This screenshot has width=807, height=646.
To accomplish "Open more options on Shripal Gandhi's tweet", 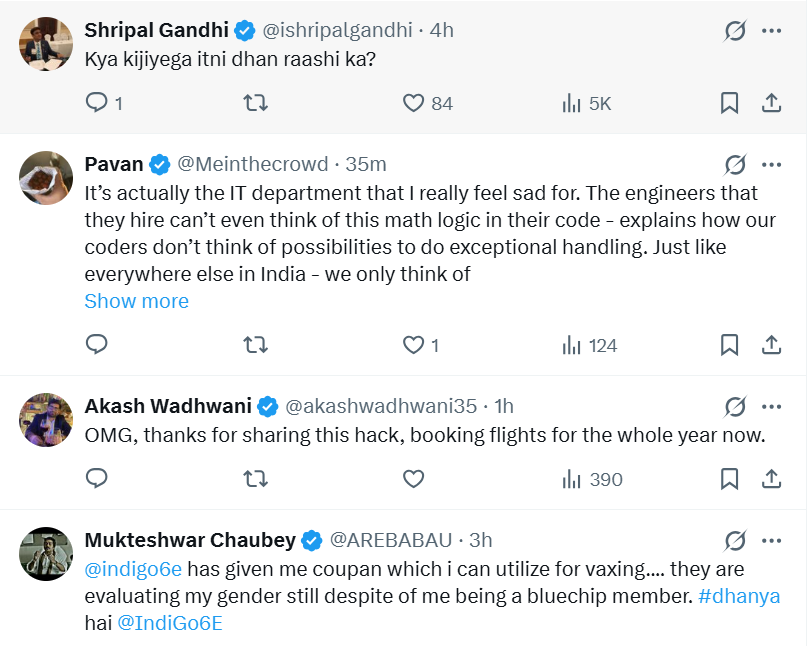I will coord(772,30).
